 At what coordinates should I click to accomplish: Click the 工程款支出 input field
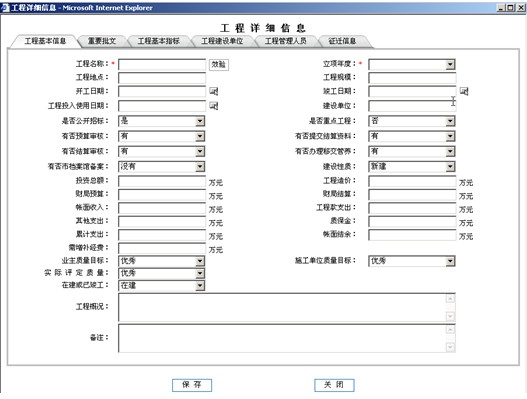tap(412, 208)
